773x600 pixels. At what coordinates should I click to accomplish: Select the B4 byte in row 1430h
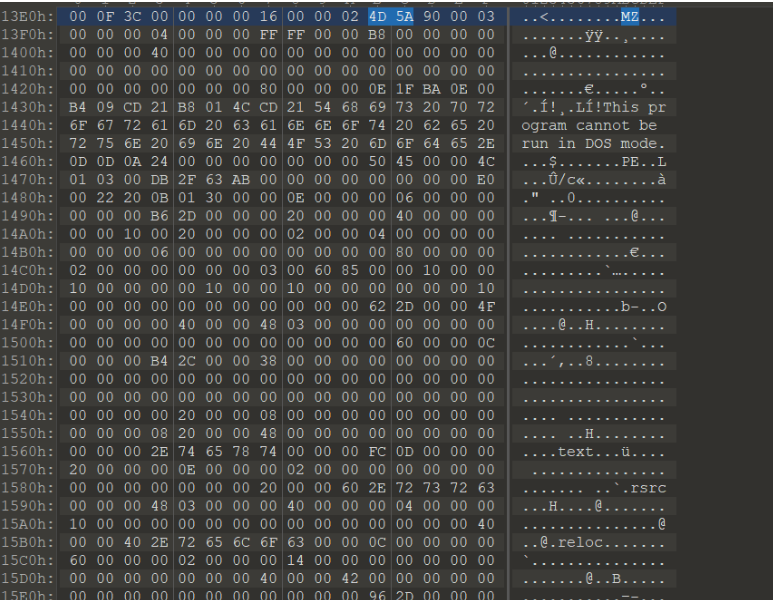(x=78, y=107)
